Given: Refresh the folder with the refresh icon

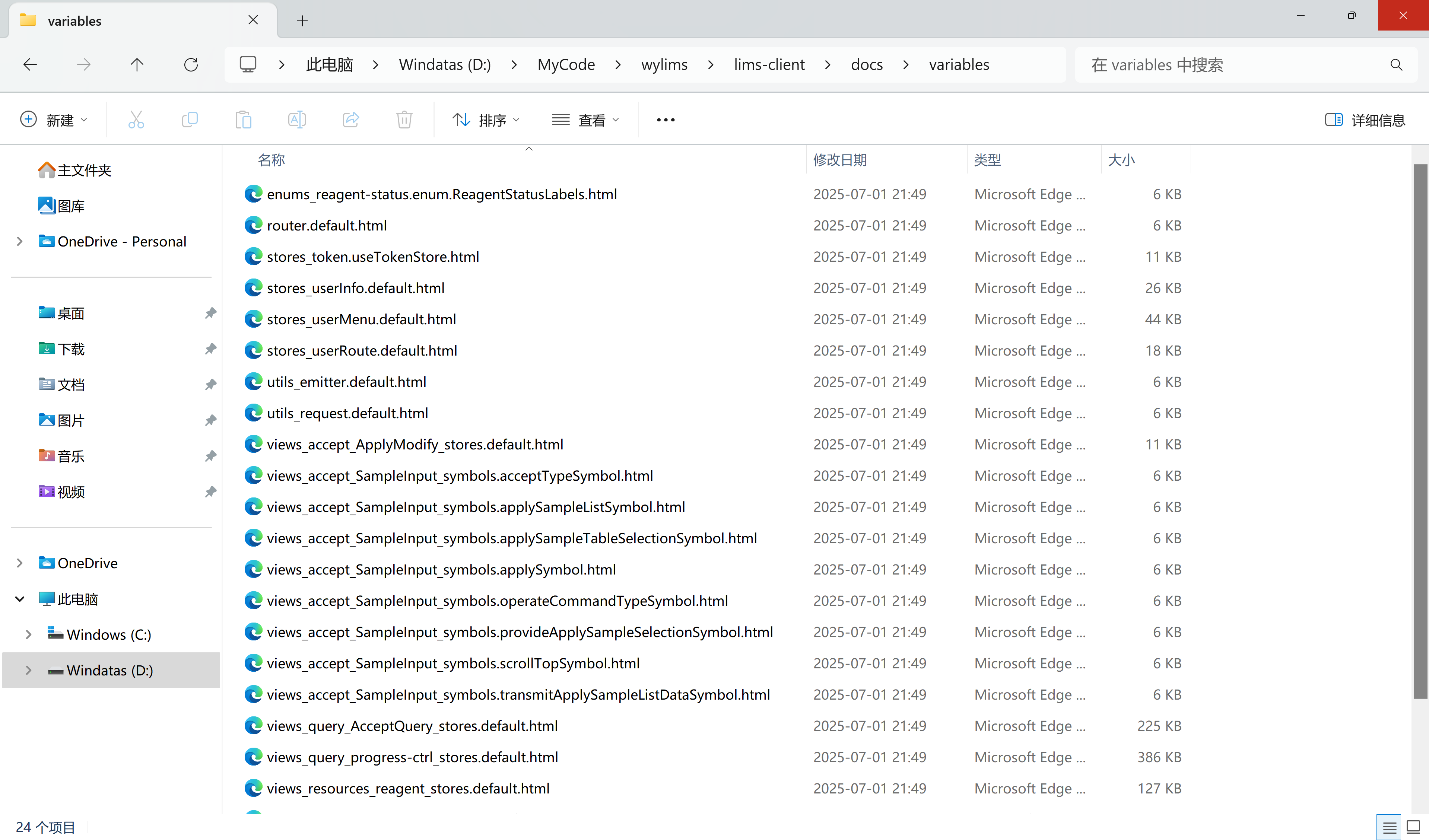Looking at the screenshot, I should point(191,65).
